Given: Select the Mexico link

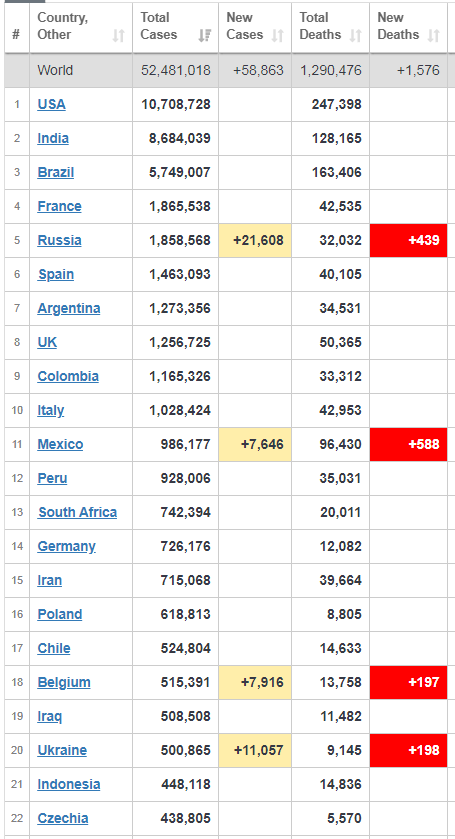Looking at the screenshot, I should point(60,444).
